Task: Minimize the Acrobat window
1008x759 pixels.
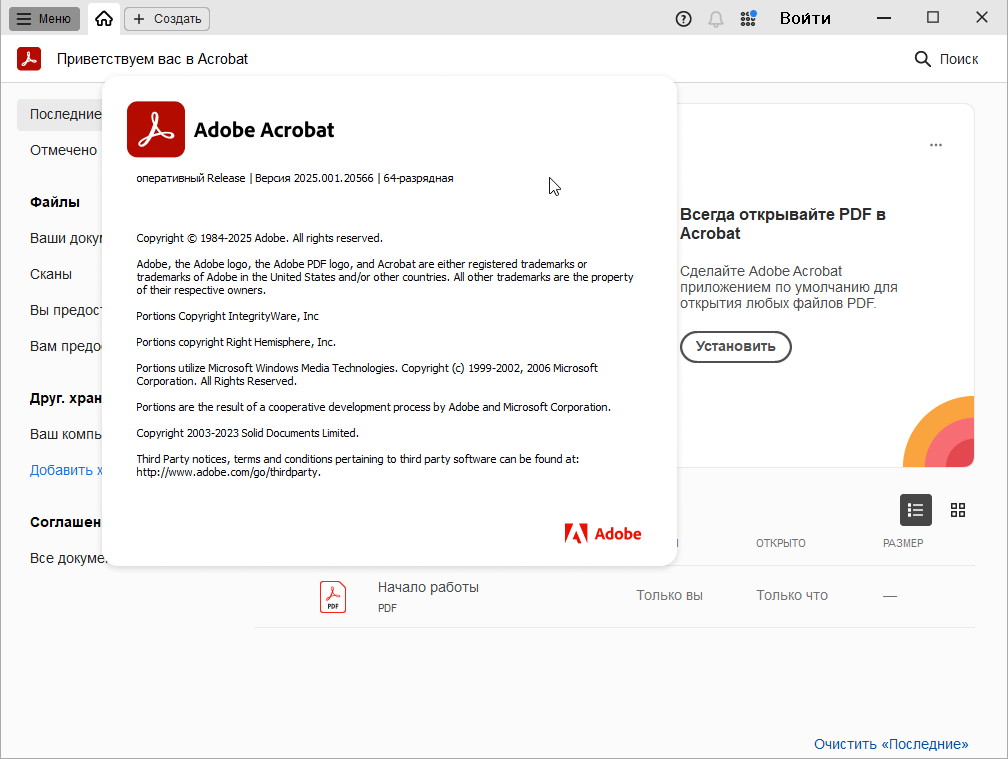Action: 884,18
